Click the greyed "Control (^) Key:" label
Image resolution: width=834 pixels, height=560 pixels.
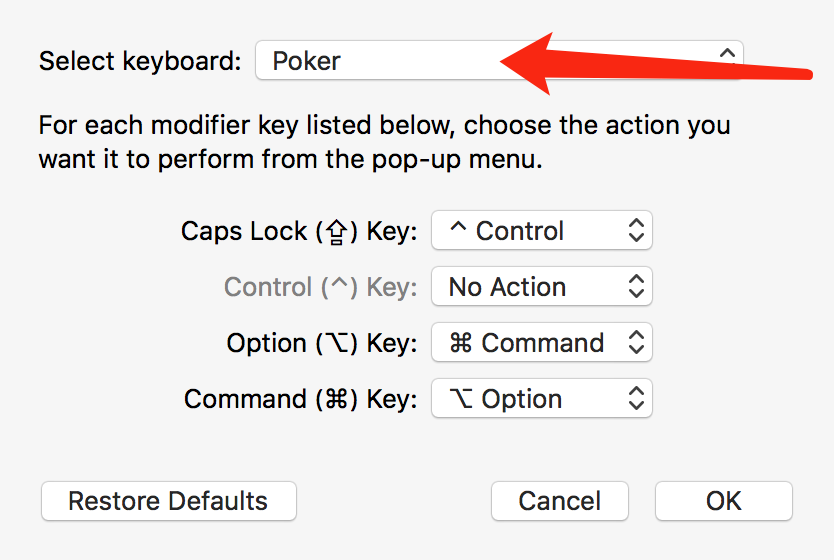(x=320, y=287)
